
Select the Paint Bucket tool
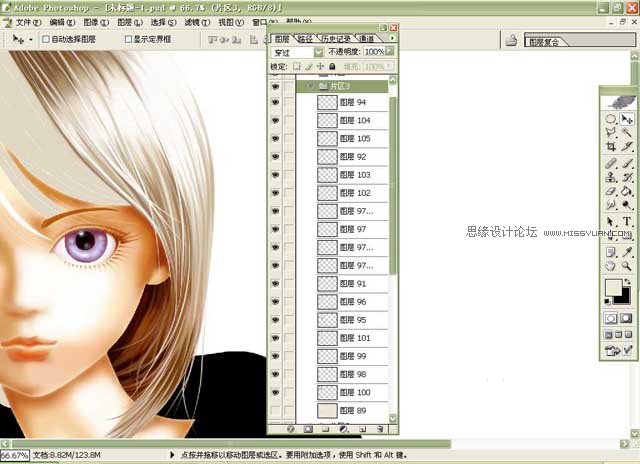pyautogui.click(x=627, y=191)
